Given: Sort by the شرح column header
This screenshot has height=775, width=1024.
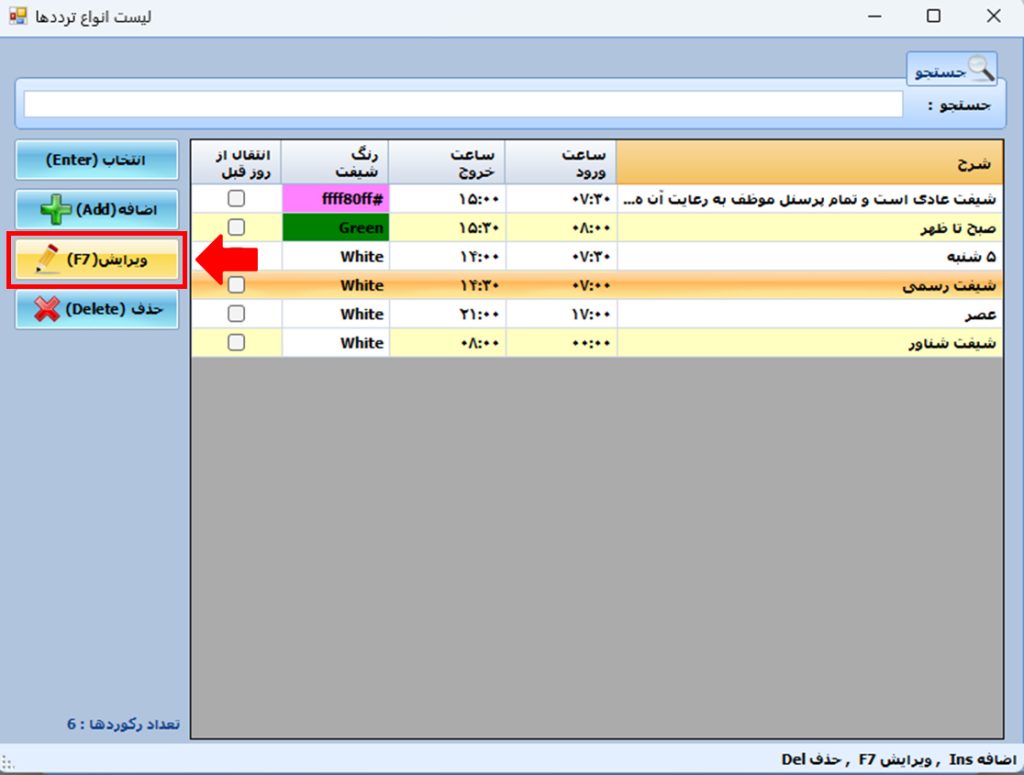Looking at the screenshot, I should click(x=809, y=162).
